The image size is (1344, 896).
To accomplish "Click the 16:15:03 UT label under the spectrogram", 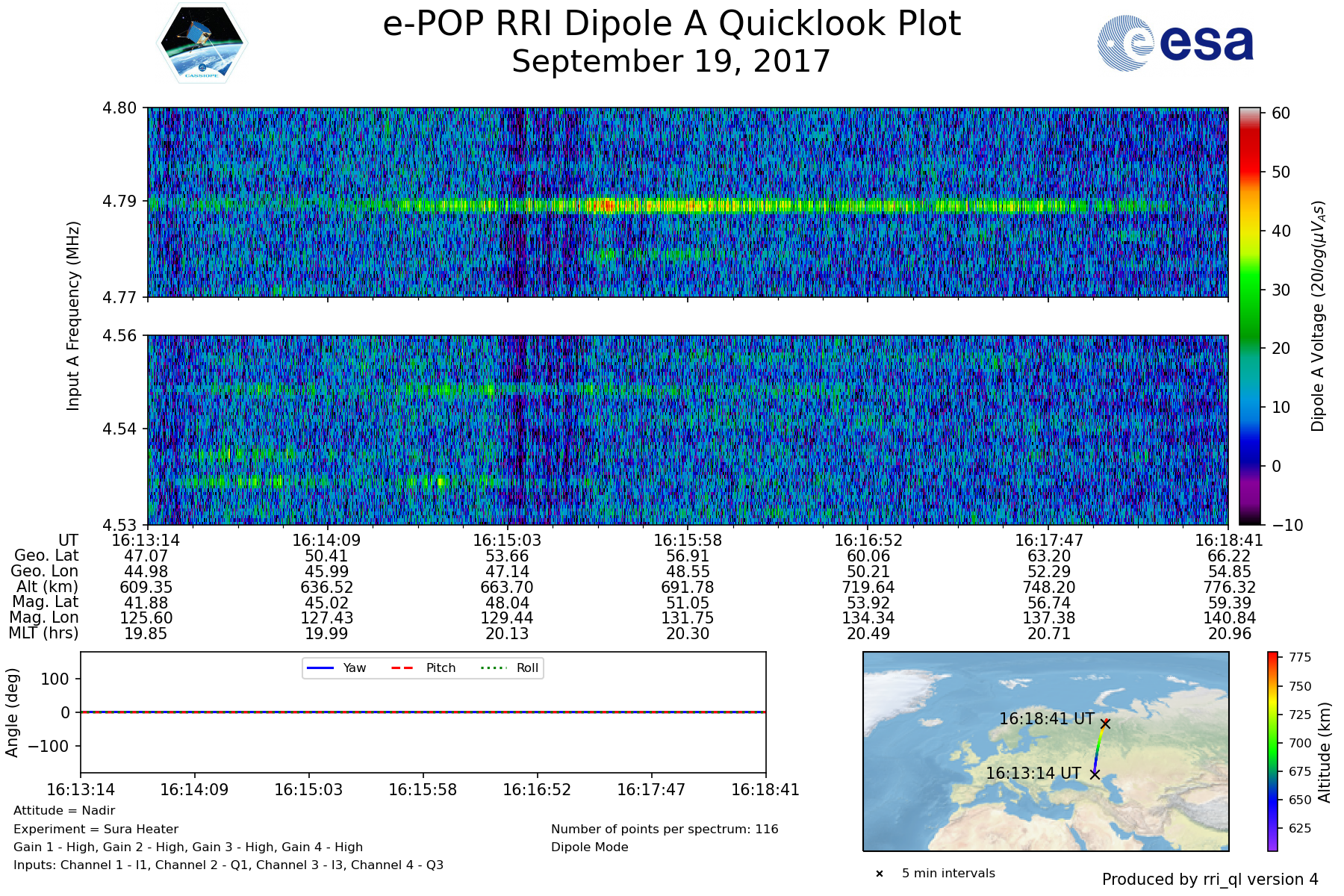I will [x=507, y=541].
